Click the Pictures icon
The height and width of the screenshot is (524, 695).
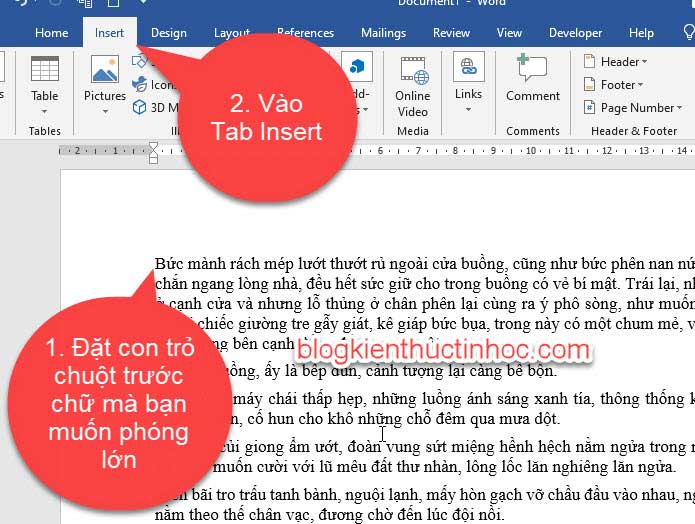coord(105,69)
